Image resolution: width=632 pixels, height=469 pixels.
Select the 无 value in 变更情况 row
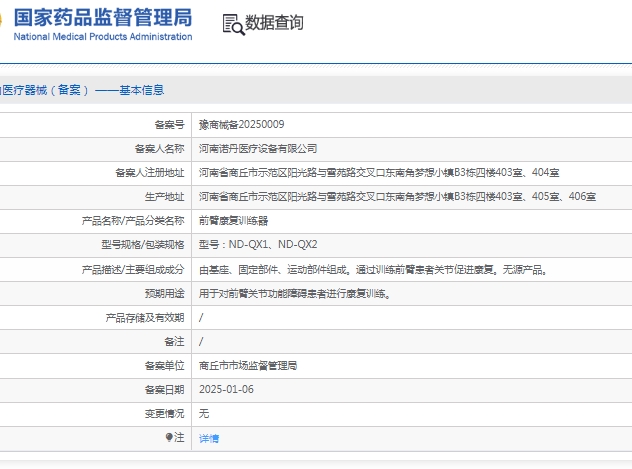pyautogui.click(x=204, y=414)
